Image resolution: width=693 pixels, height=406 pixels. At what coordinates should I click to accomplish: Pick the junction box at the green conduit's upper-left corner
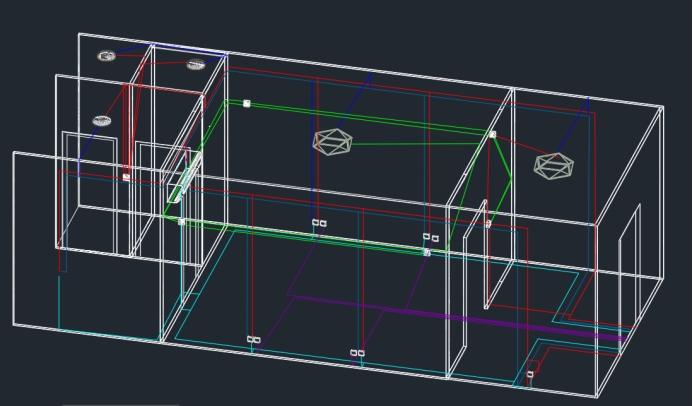pyautogui.click(x=246, y=103)
